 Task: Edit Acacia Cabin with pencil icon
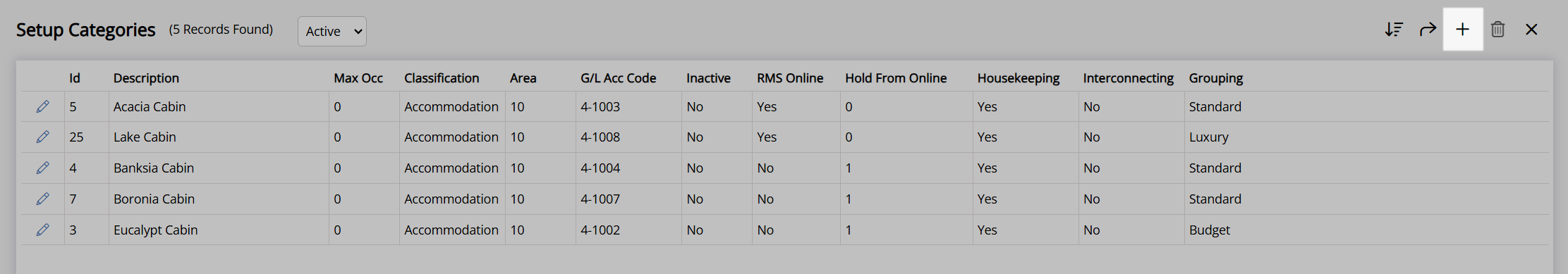(x=43, y=106)
